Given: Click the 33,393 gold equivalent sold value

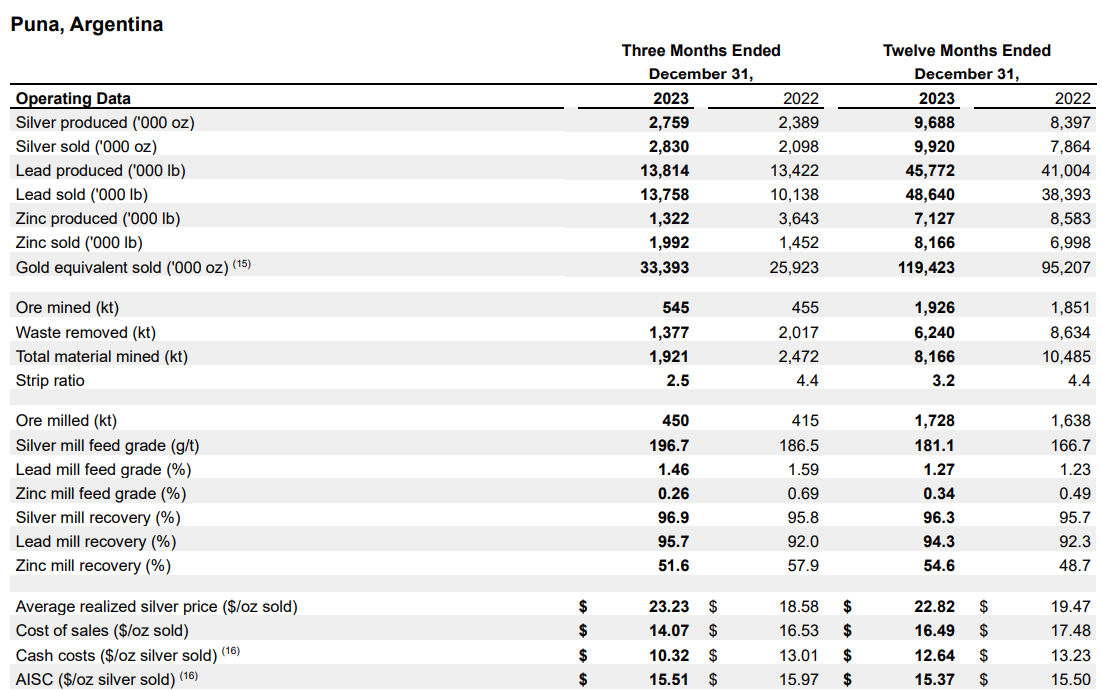Looking at the screenshot, I should (x=664, y=267).
